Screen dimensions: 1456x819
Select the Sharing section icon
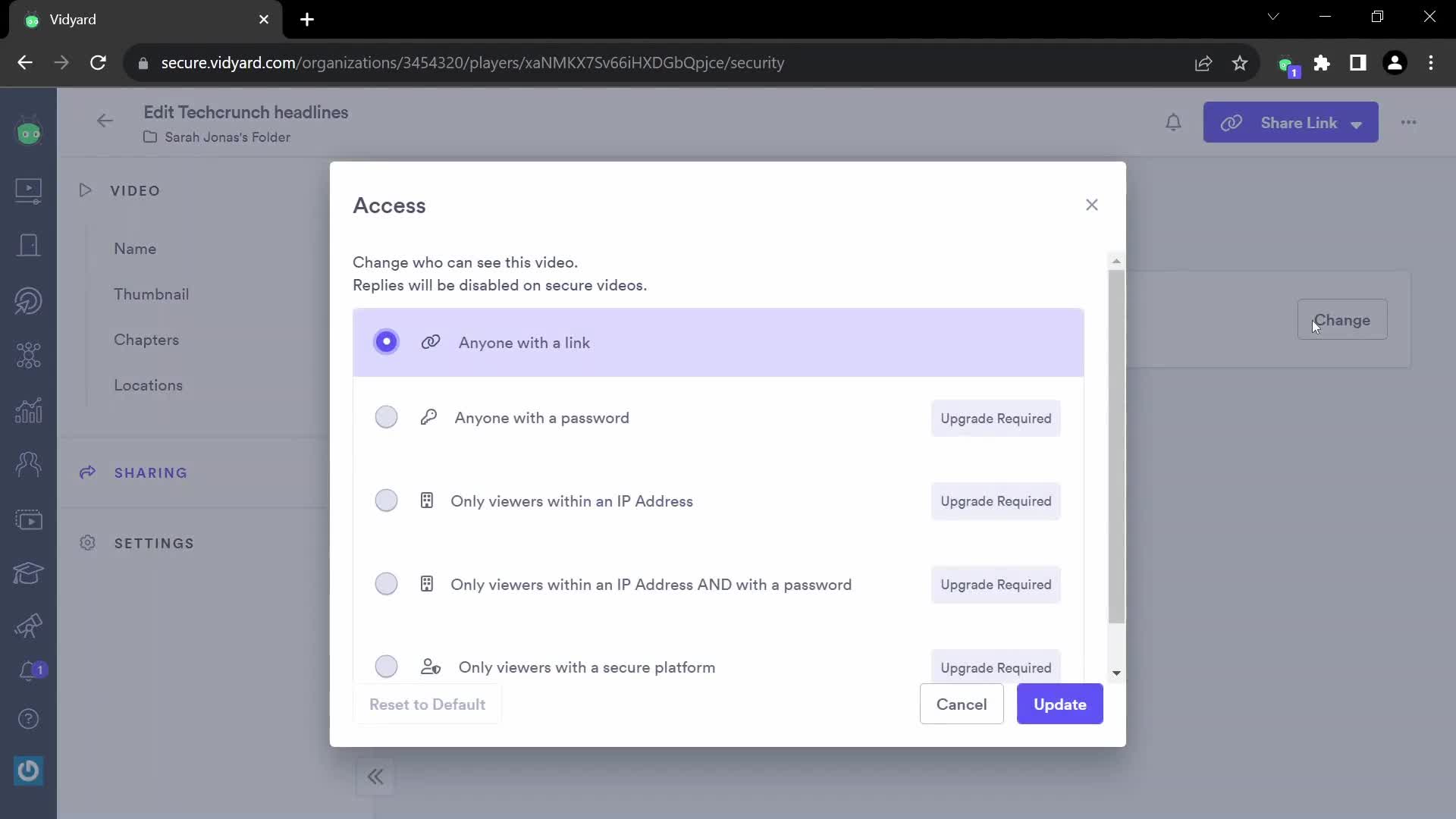tap(87, 472)
